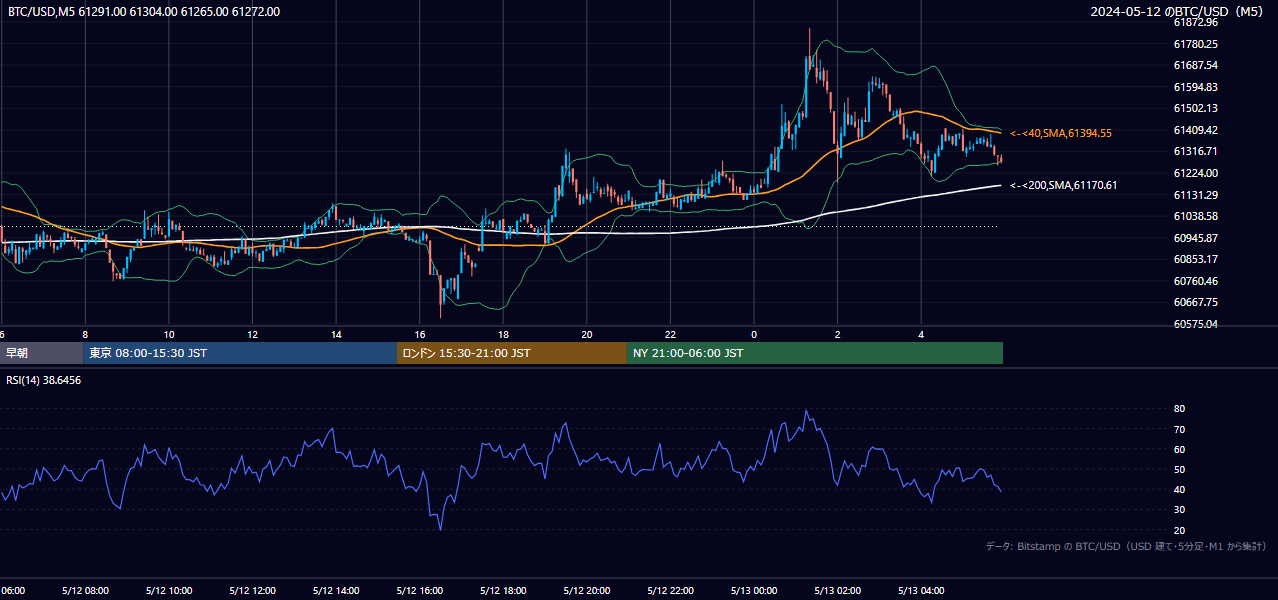This screenshot has height=600, width=1278.
Task: Click hour tick 22 under the price chart
Action: click(670, 334)
